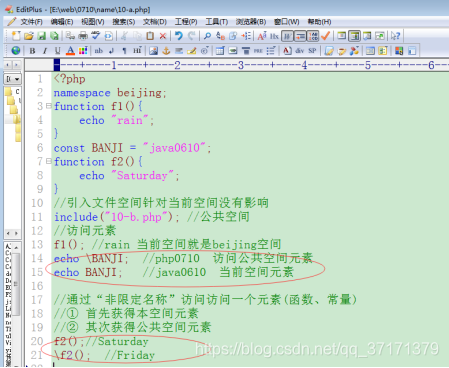Click the "\f2();" call on line 21
This screenshot has width=449, height=368.
[x=72, y=355]
